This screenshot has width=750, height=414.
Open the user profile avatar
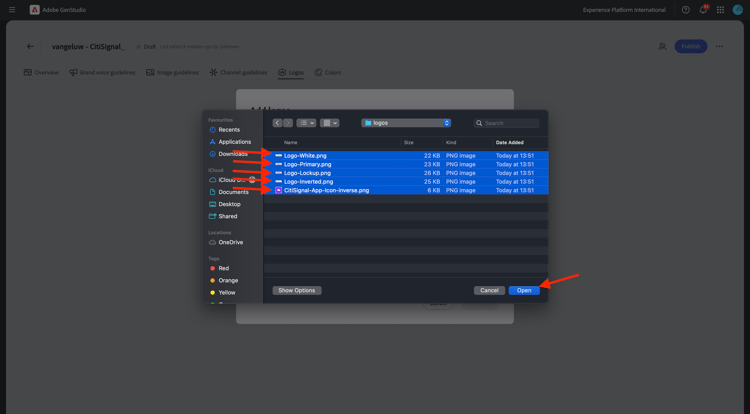738,10
